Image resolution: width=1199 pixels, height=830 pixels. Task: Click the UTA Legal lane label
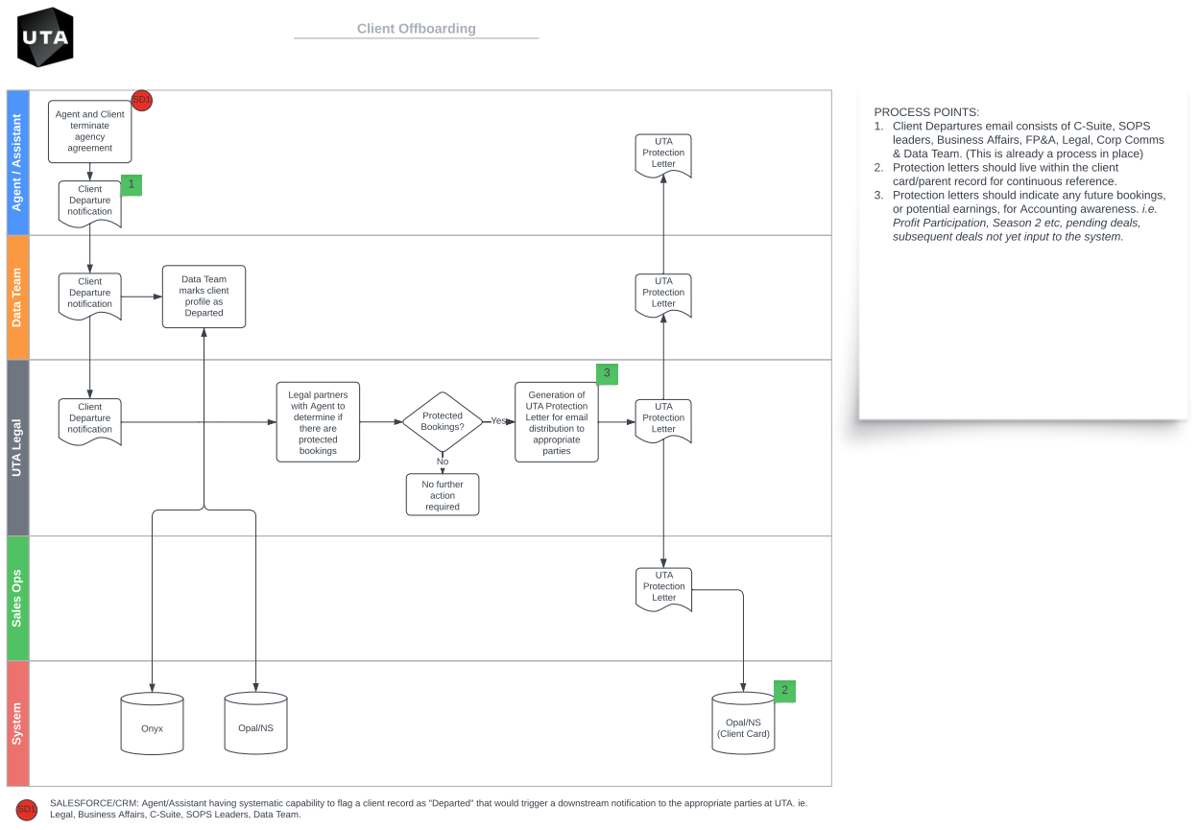(17, 446)
